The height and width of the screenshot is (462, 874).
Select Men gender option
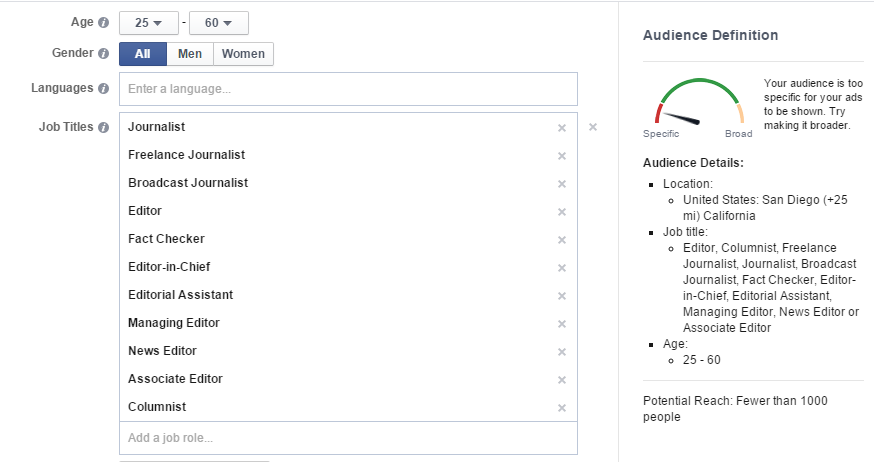click(190, 54)
